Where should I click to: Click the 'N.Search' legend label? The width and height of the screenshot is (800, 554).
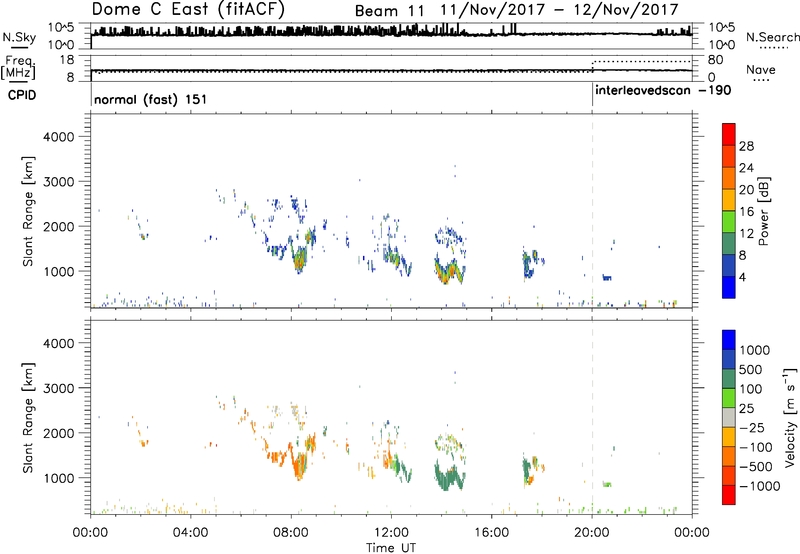pyautogui.click(x=772, y=37)
